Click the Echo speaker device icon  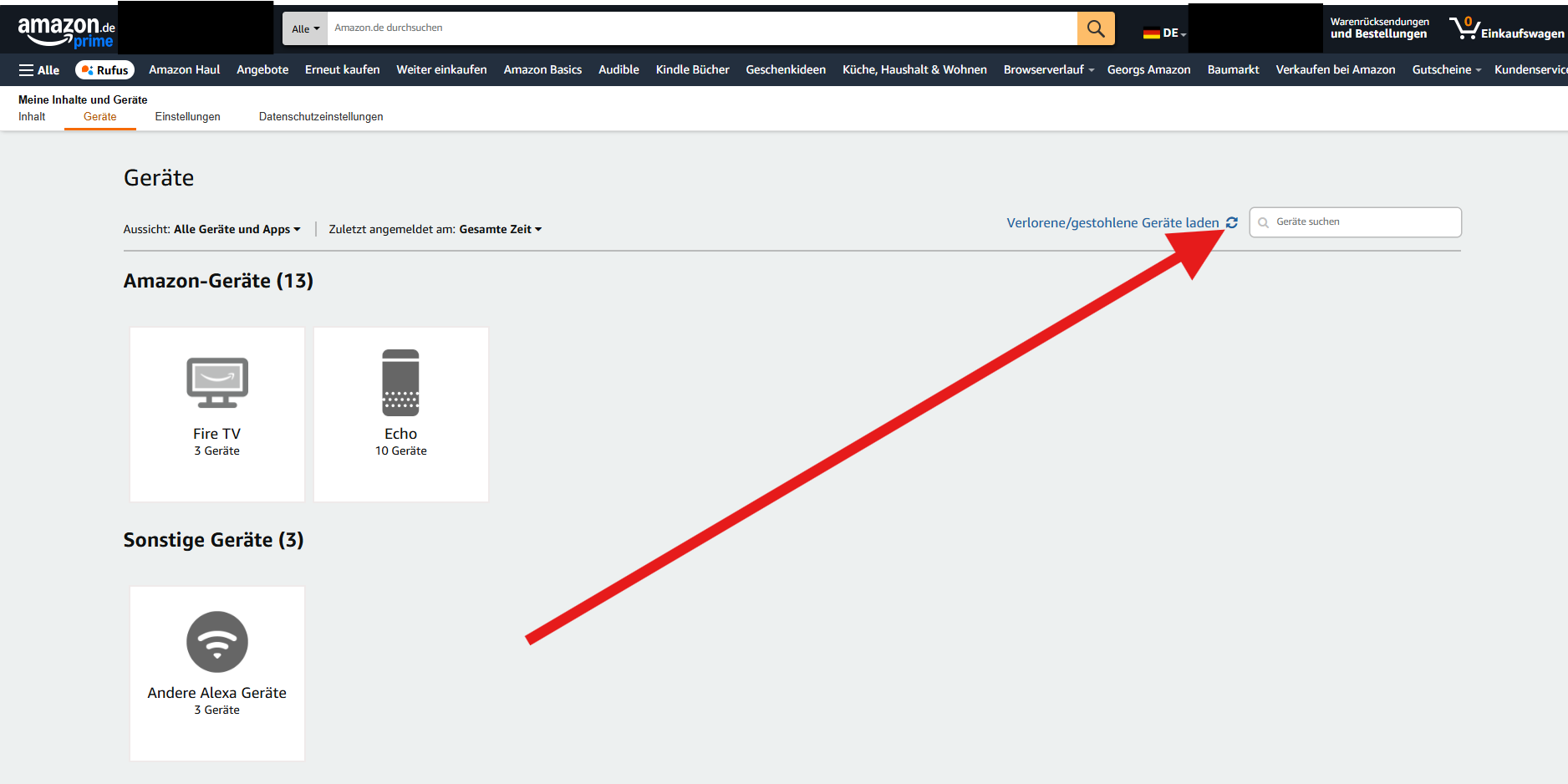(400, 383)
